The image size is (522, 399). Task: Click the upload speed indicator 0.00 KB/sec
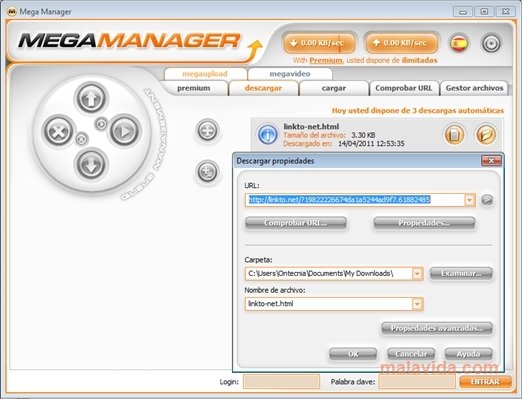pyautogui.click(x=402, y=43)
